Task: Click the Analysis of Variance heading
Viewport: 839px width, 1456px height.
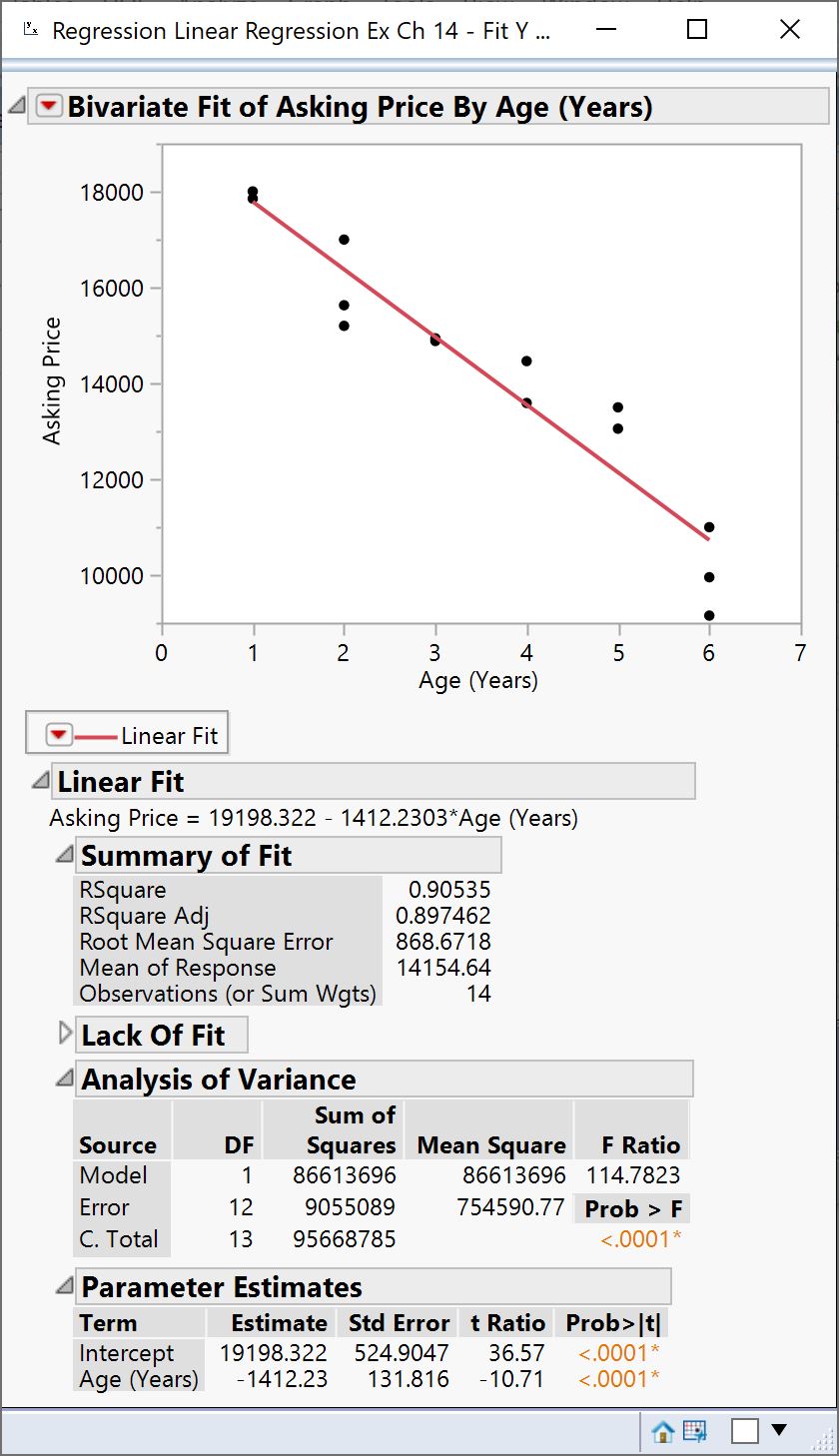Action: (219, 1080)
